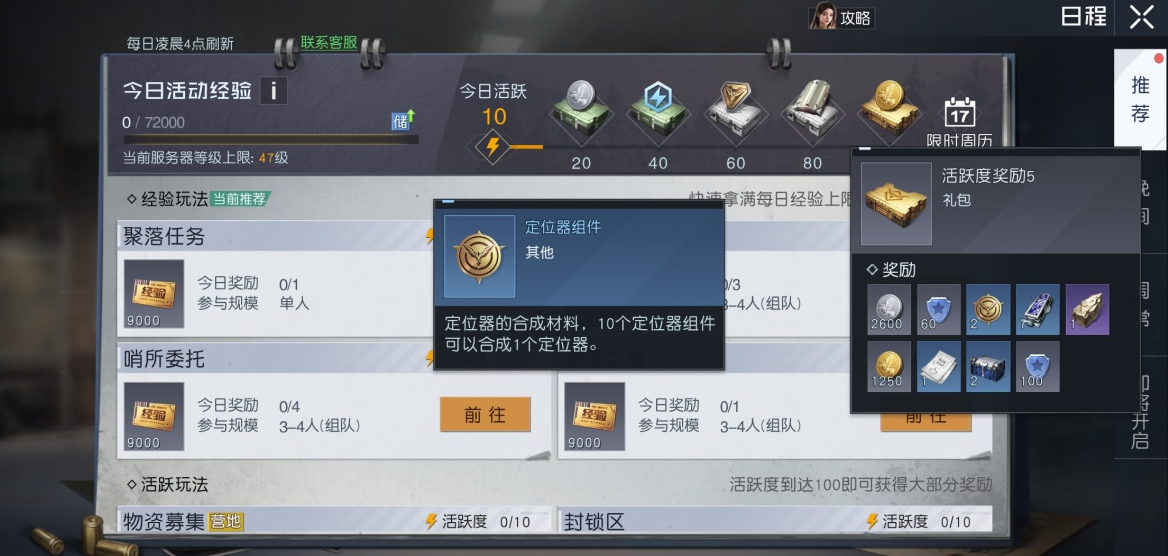This screenshot has width=1168, height=556.
Task: Claim the activity 40 lightning reward chest
Action: [x=658, y=113]
